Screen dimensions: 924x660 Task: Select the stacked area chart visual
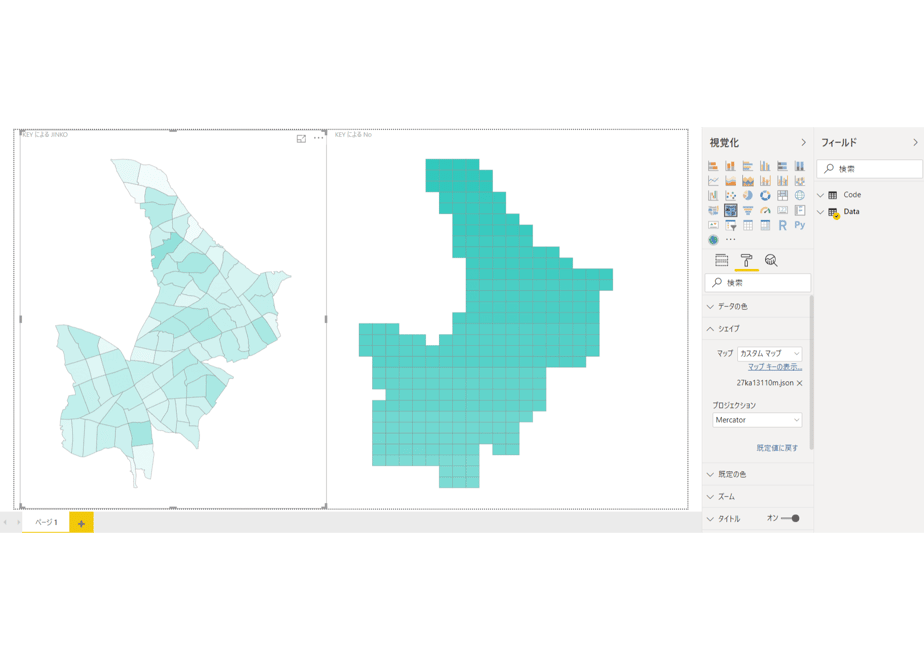pos(748,180)
